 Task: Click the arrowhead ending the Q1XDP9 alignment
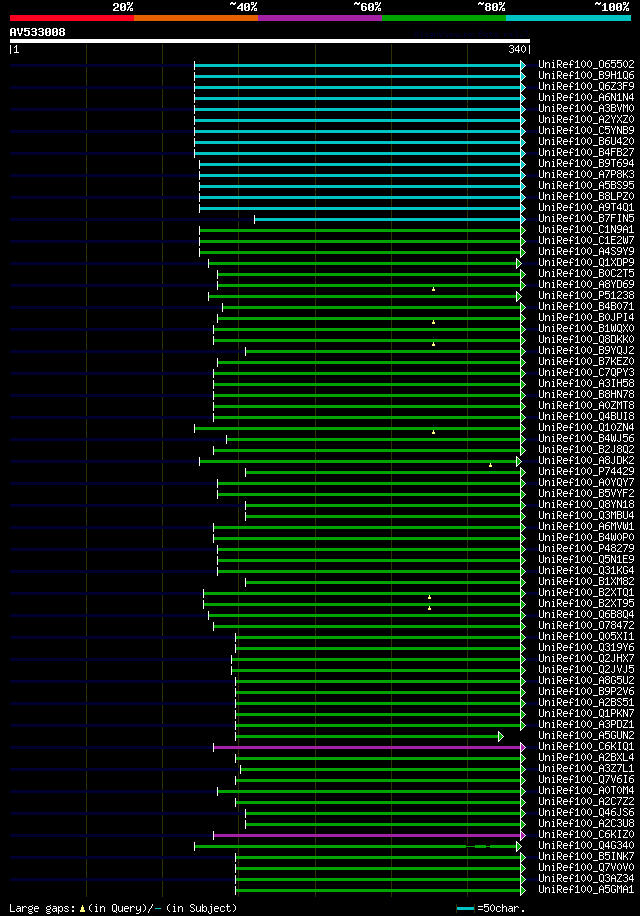click(519, 263)
